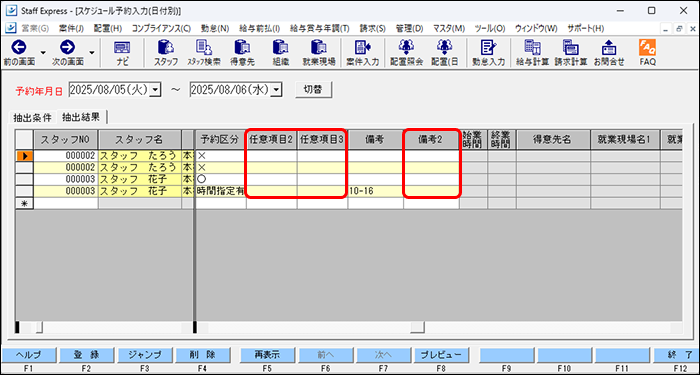Click the ○ reservation cell for スタッフ 花子
Viewport: 700px width, 375px height.
[x=221, y=179]
